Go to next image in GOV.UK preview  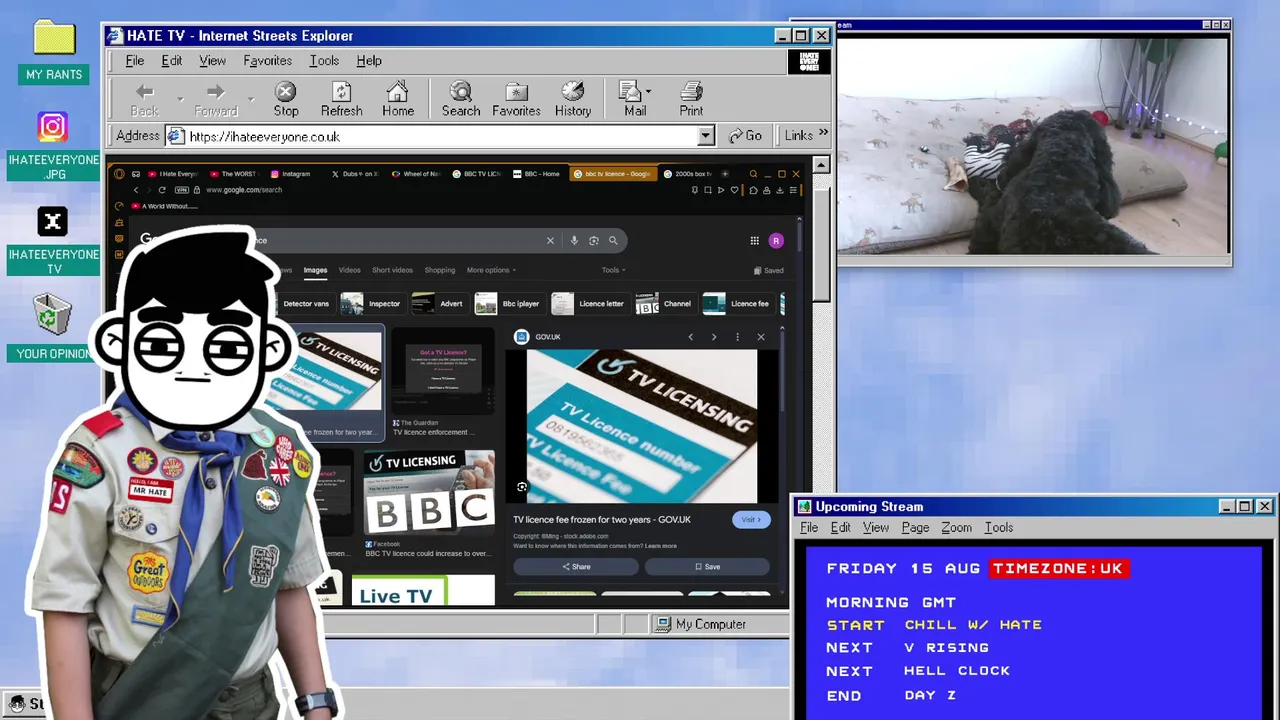click(713, 337)
